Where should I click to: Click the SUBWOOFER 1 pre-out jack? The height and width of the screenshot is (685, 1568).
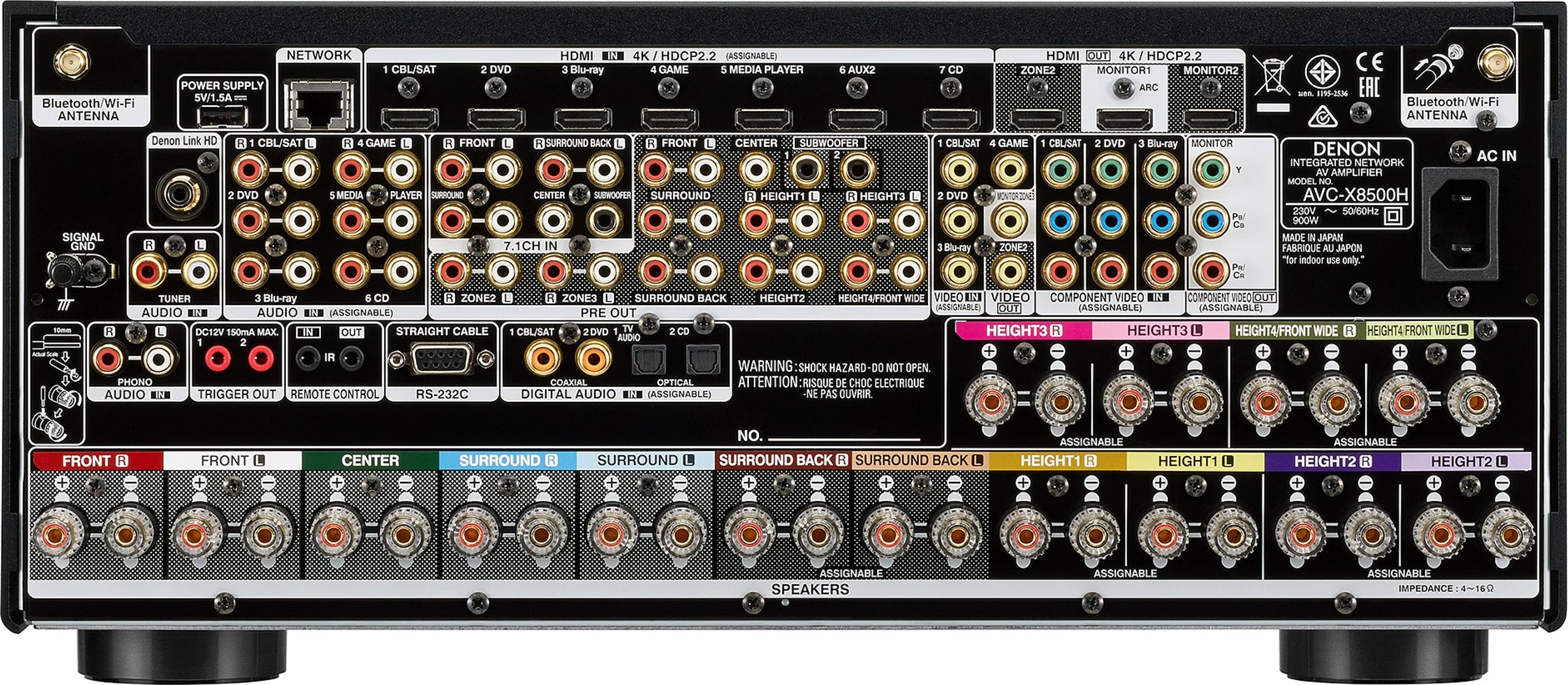click(x=807, y=169)
